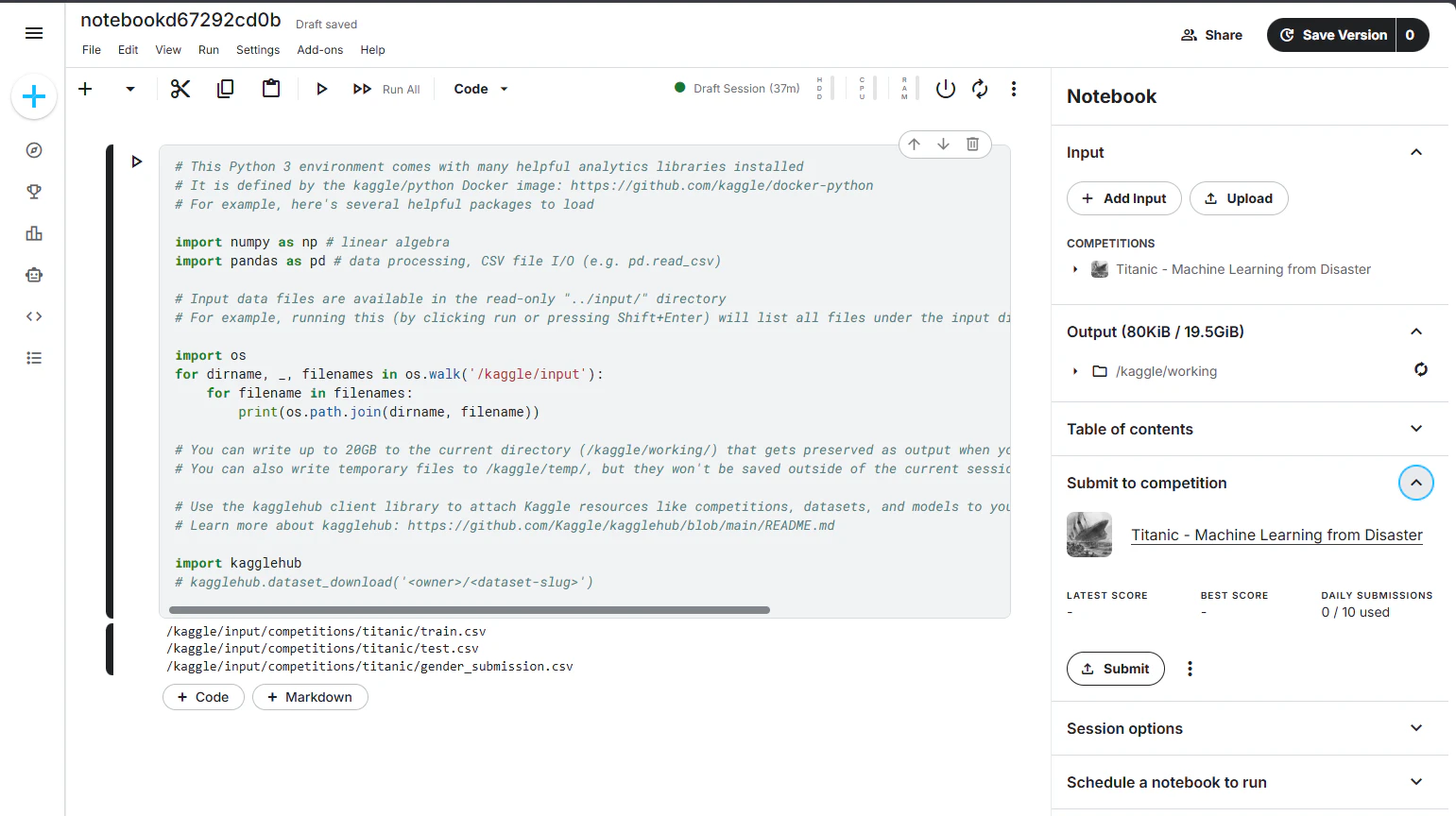Screen dimensions: 1456x816
Task: Go to Competitions trophy icon
Action: click(x=34, y=192)
